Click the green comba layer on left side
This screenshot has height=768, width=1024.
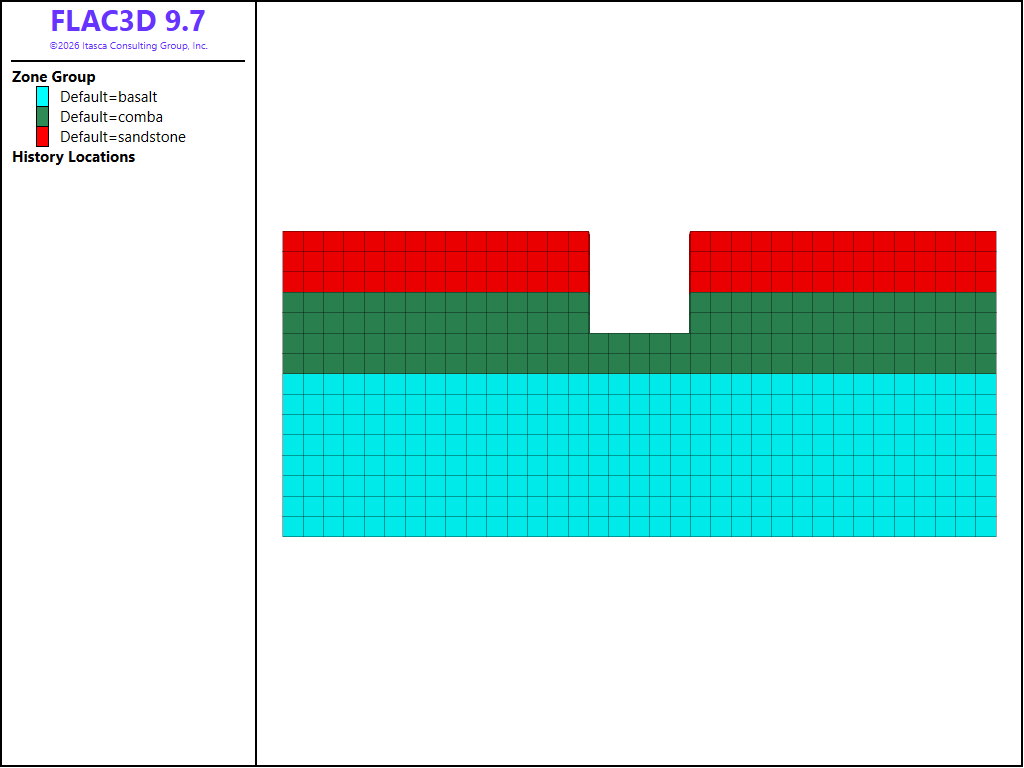pyautogui.click(x=436, y=333)
